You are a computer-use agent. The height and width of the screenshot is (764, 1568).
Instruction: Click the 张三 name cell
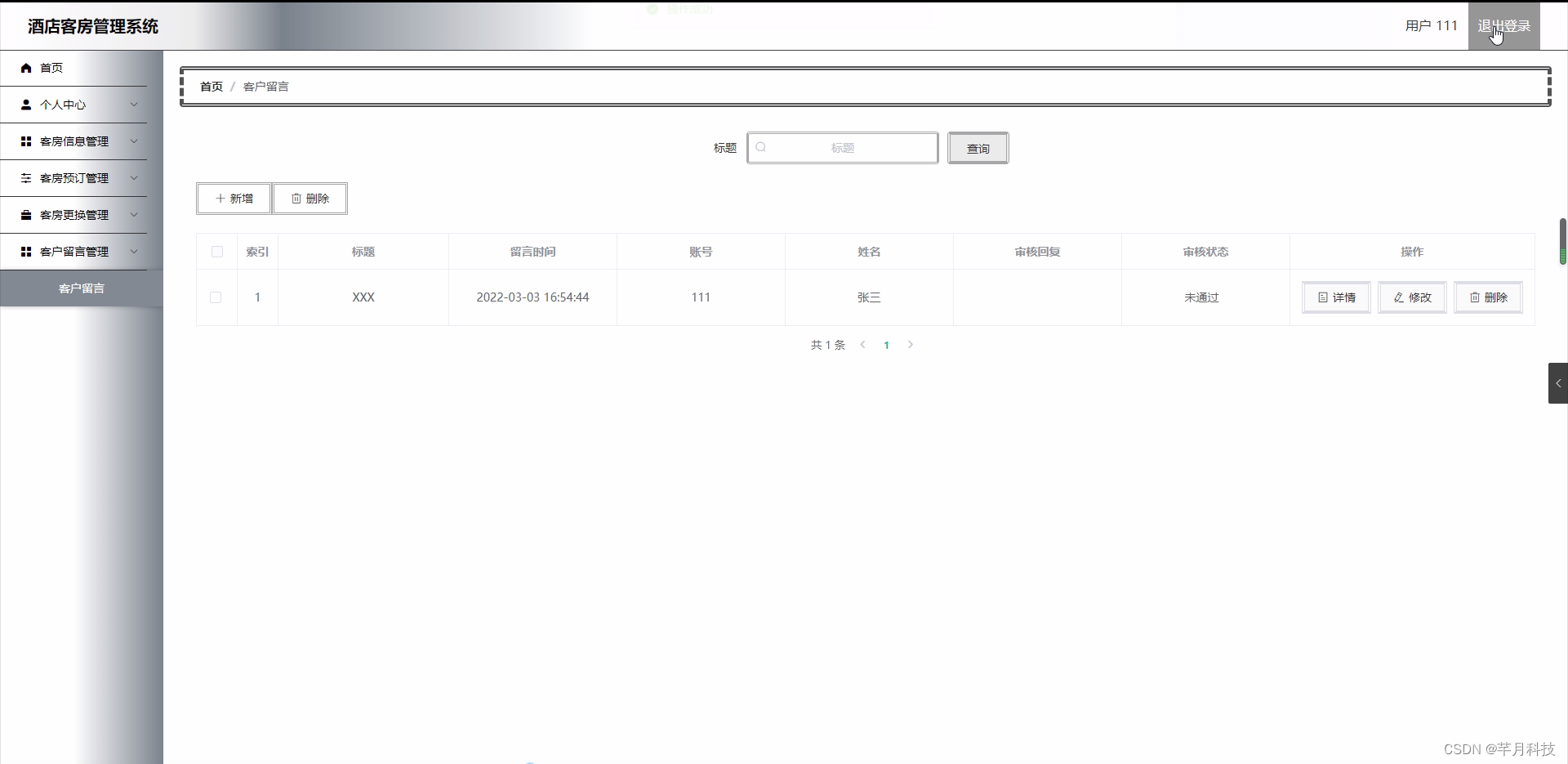coord(869,297)
